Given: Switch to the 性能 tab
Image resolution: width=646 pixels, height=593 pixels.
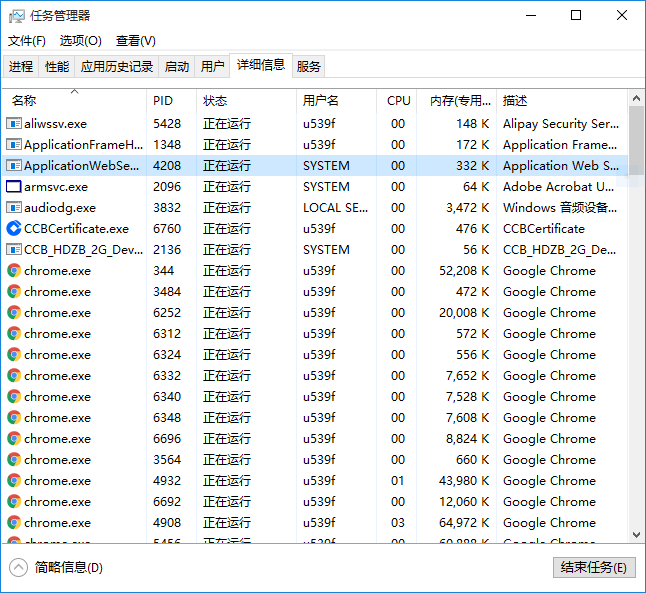Looking at the screenshot, I should [x=57, y=66].
